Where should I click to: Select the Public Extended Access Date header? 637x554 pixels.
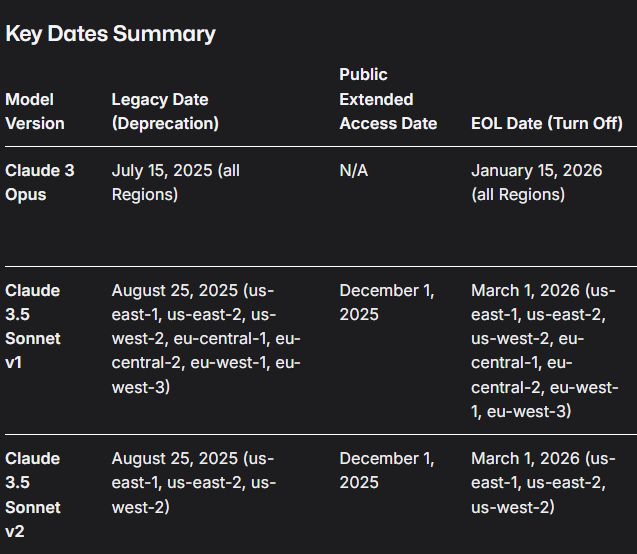pyautogui.click(x=388, y=99)
